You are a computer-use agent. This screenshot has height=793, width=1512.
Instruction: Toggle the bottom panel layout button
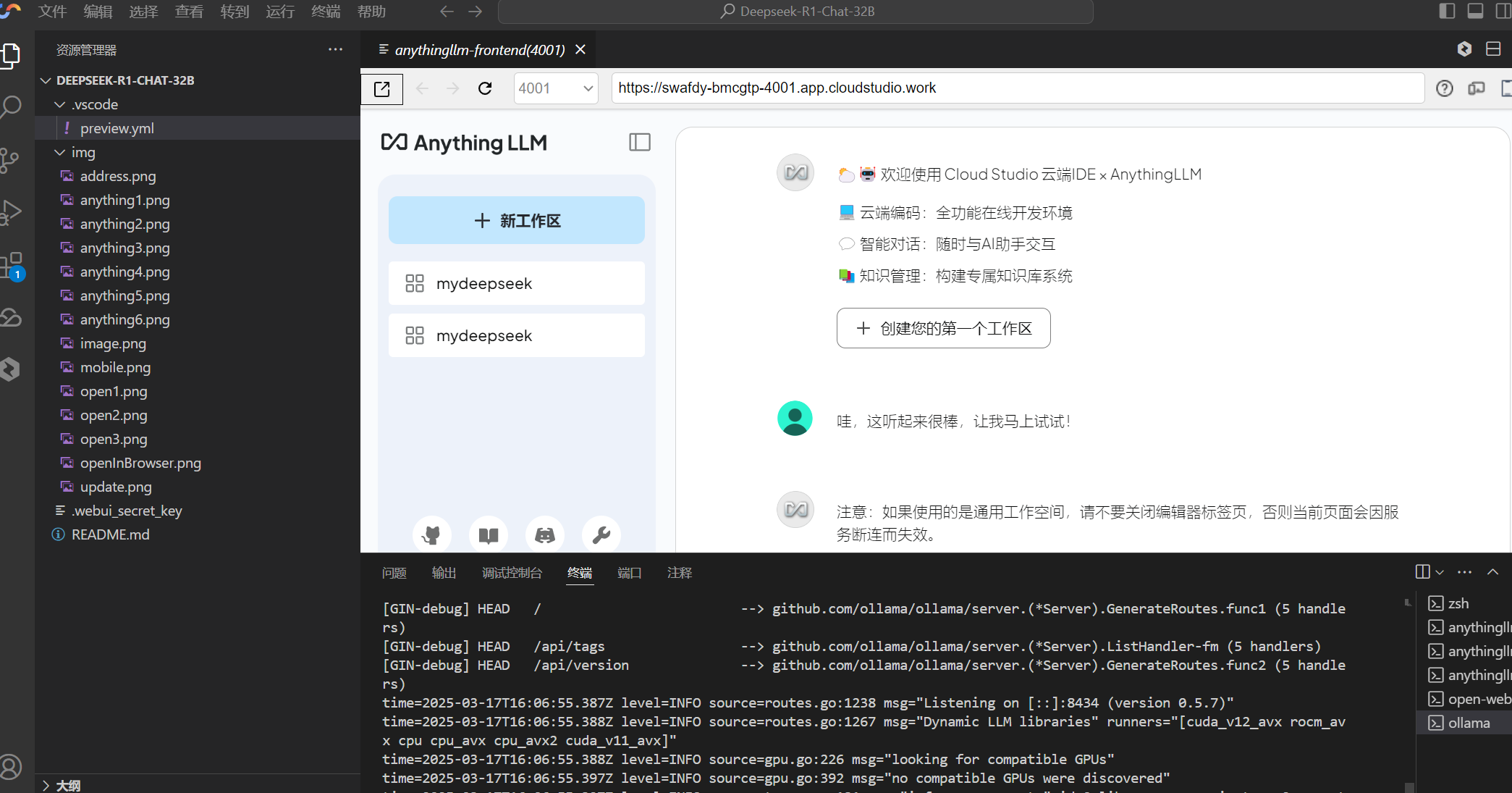coord(1475,11)
